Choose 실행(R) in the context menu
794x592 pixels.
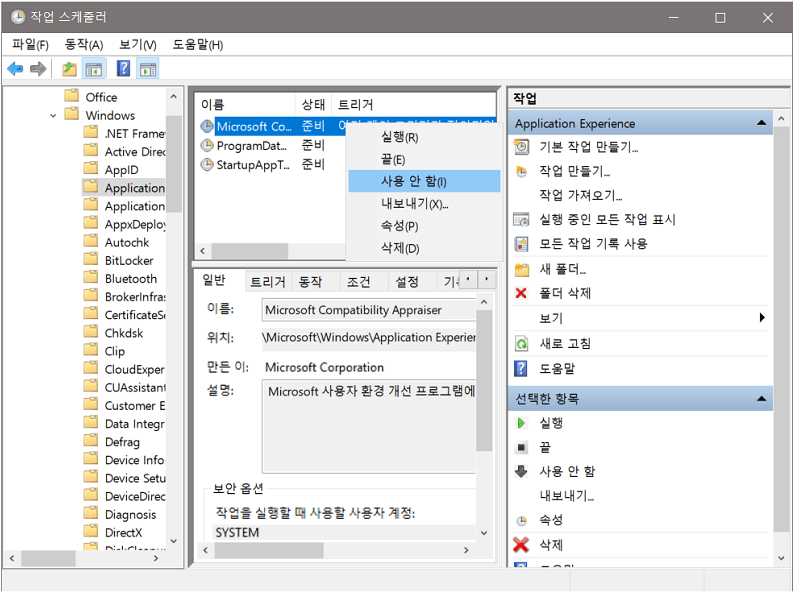pyautogui.click(x=424, y=137)
